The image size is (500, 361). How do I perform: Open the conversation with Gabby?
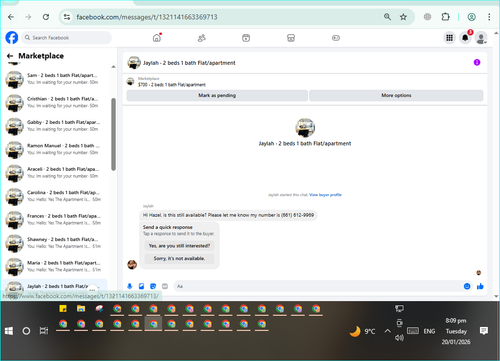pos(55,126)
